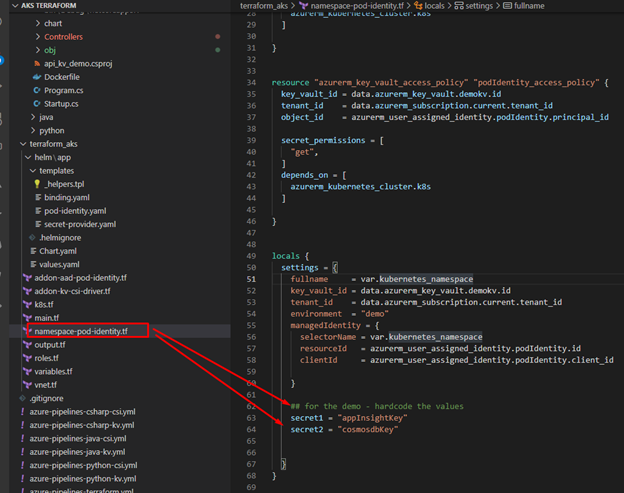Click the binding.yaml file icon
This screenshot has width=624, height=493.
pos(38,197)
